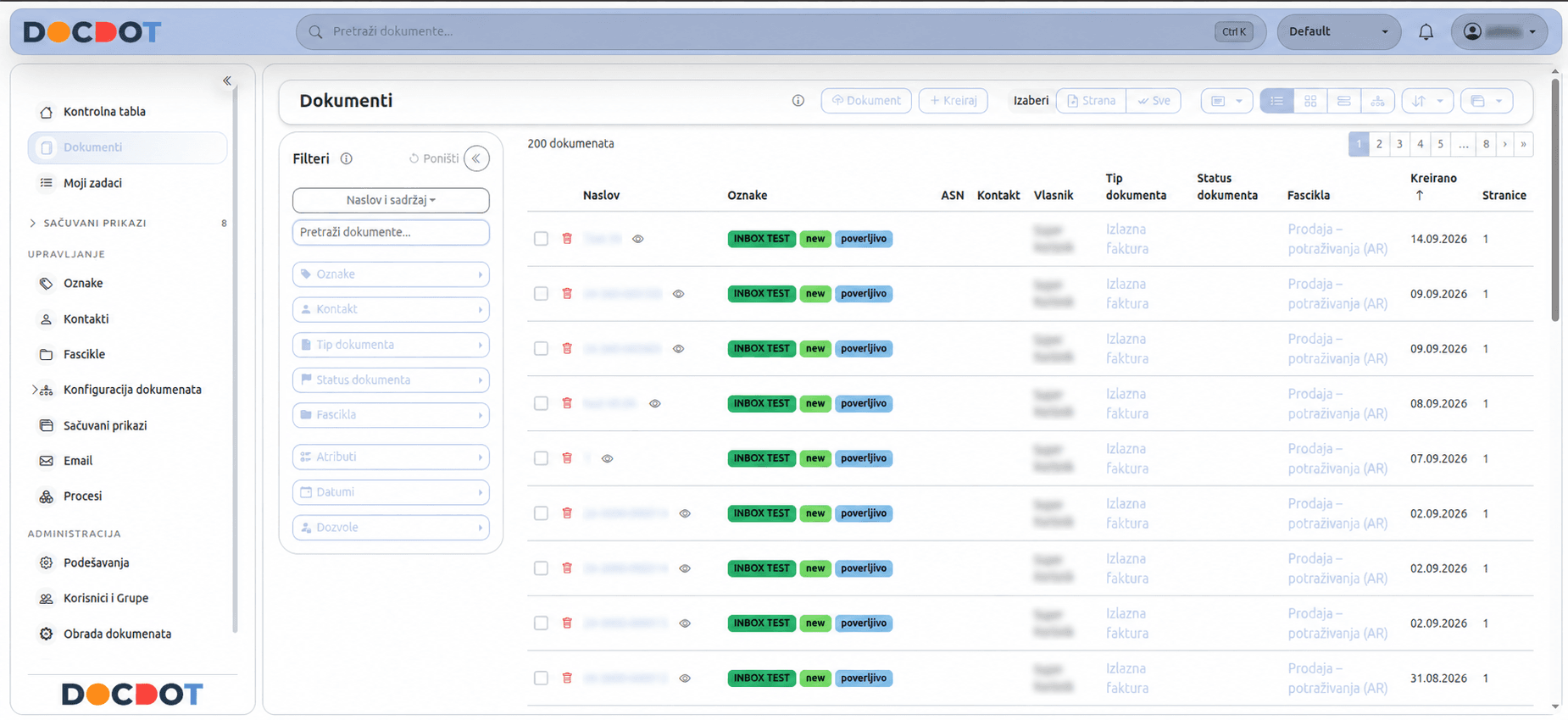Image resolution: width=1568 pixels, height=720 pixels.
Task: Go to Moji zadaci in sidebar
Action: tap(92, 183)
